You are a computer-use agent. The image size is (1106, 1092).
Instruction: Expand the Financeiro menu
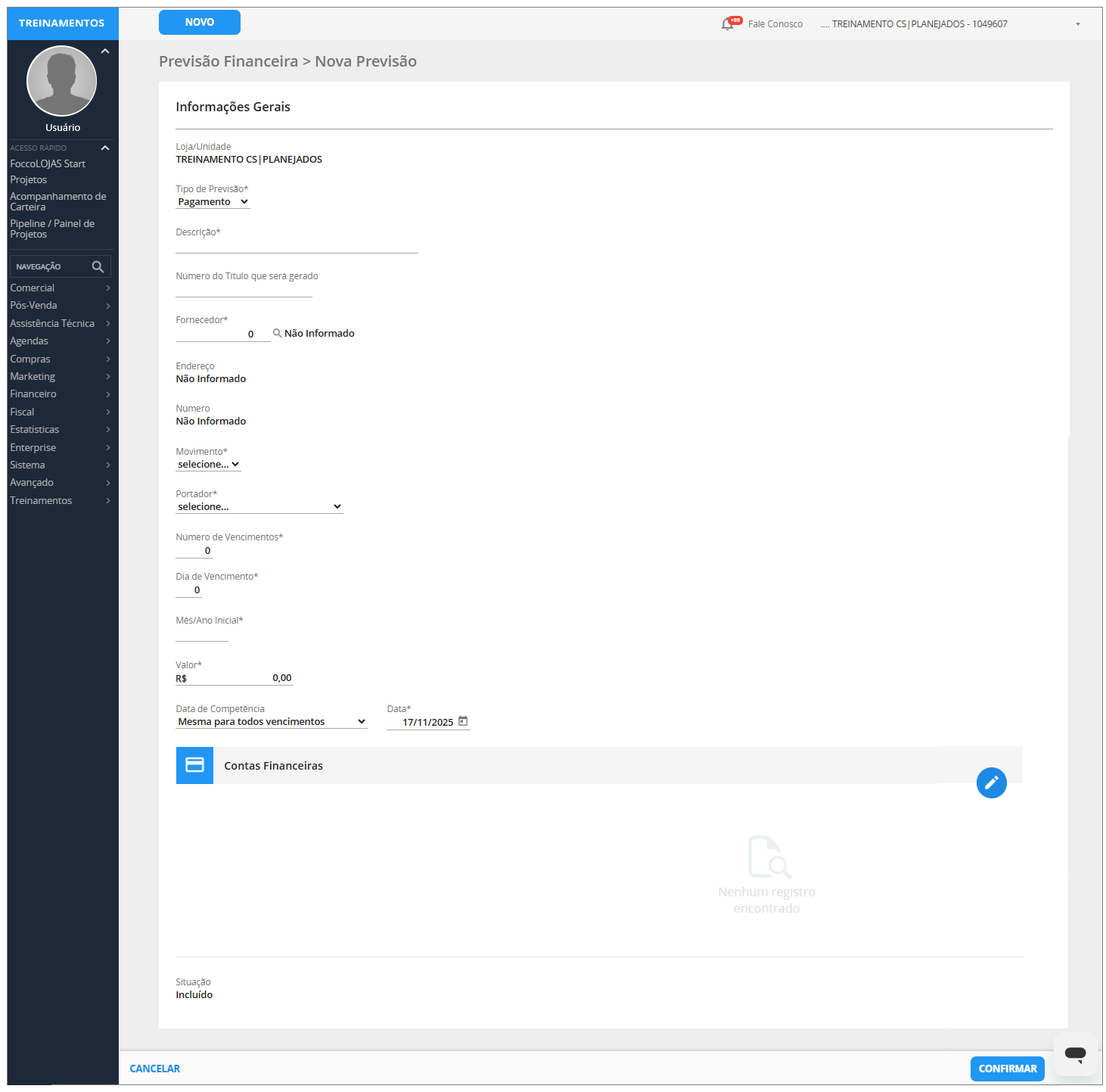(61, 394)
